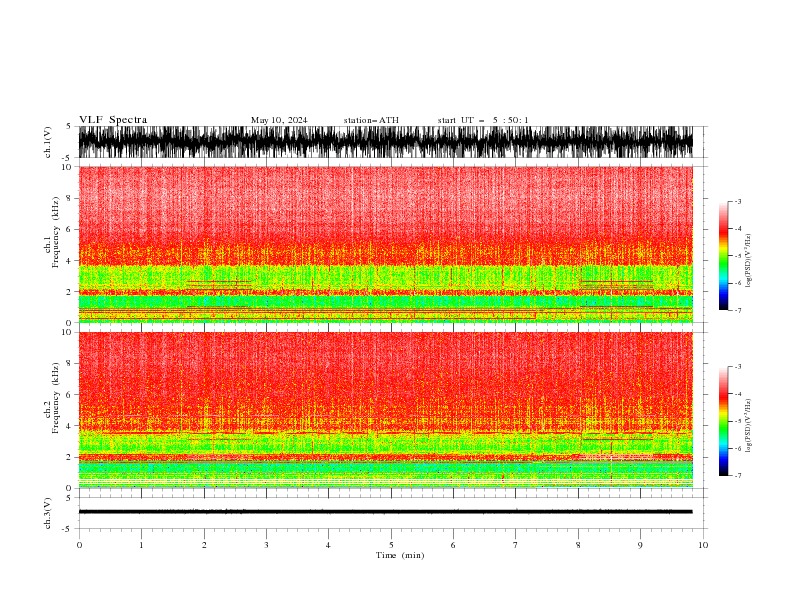
Task: Click the '-3' label on upper color bar
Action: pos(737,201)
